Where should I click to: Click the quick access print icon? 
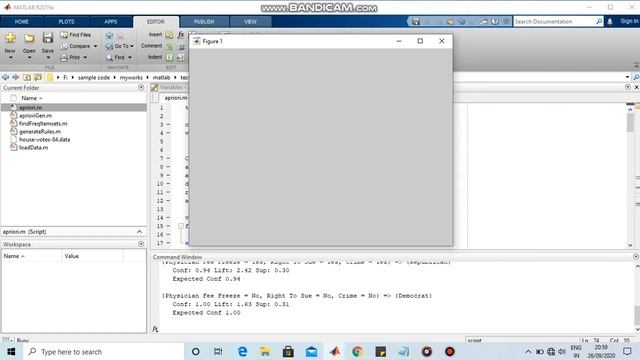(484, 21)
